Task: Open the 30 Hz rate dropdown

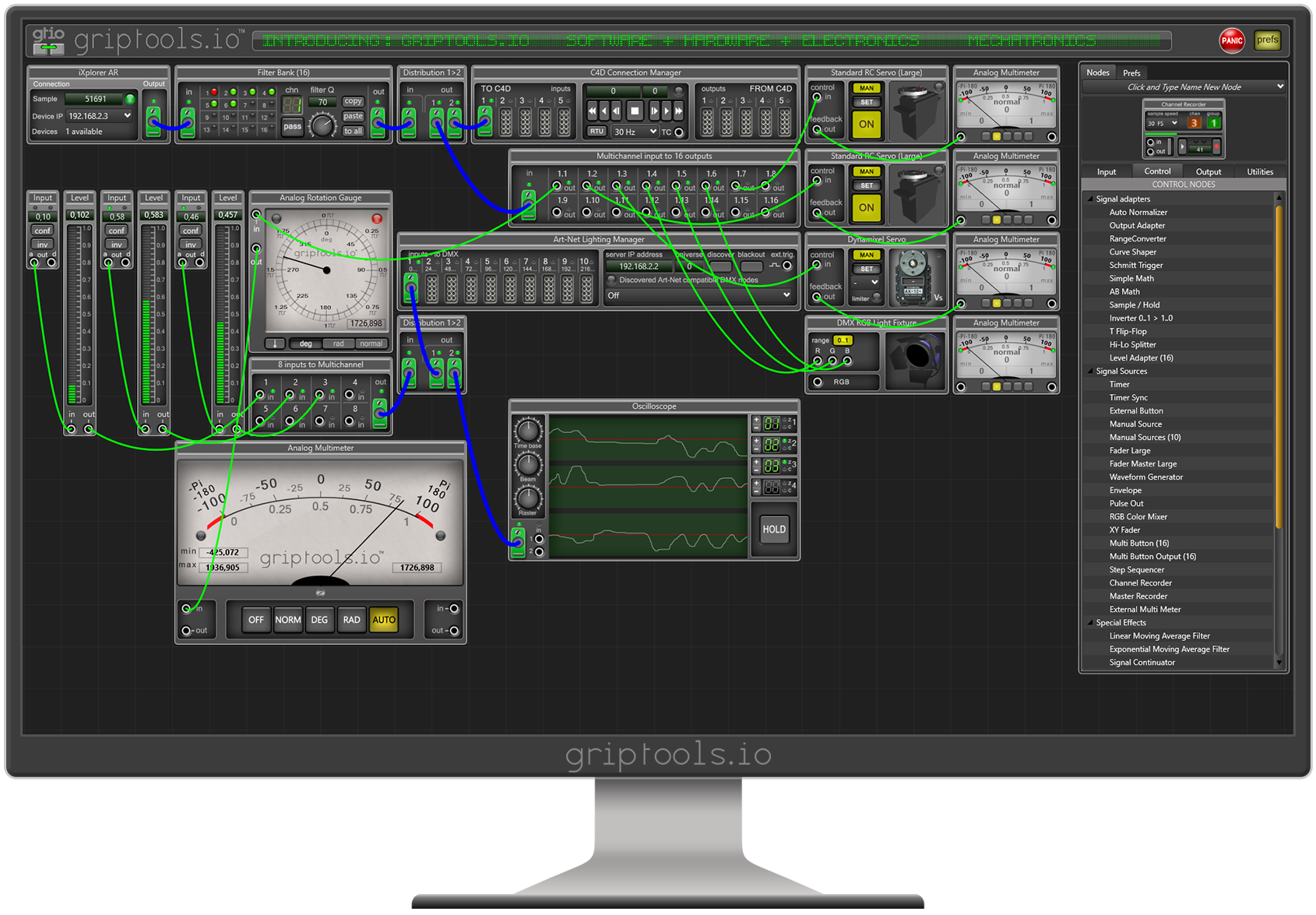Action: coord(635,132)
